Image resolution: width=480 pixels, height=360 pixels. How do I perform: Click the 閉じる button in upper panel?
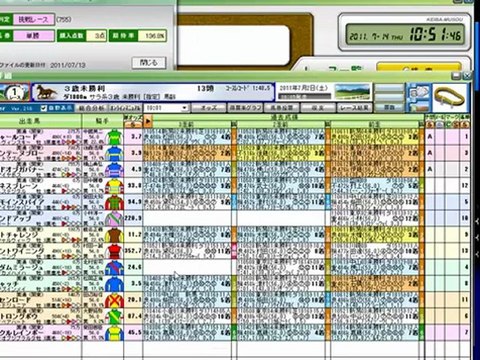point(149,63)
